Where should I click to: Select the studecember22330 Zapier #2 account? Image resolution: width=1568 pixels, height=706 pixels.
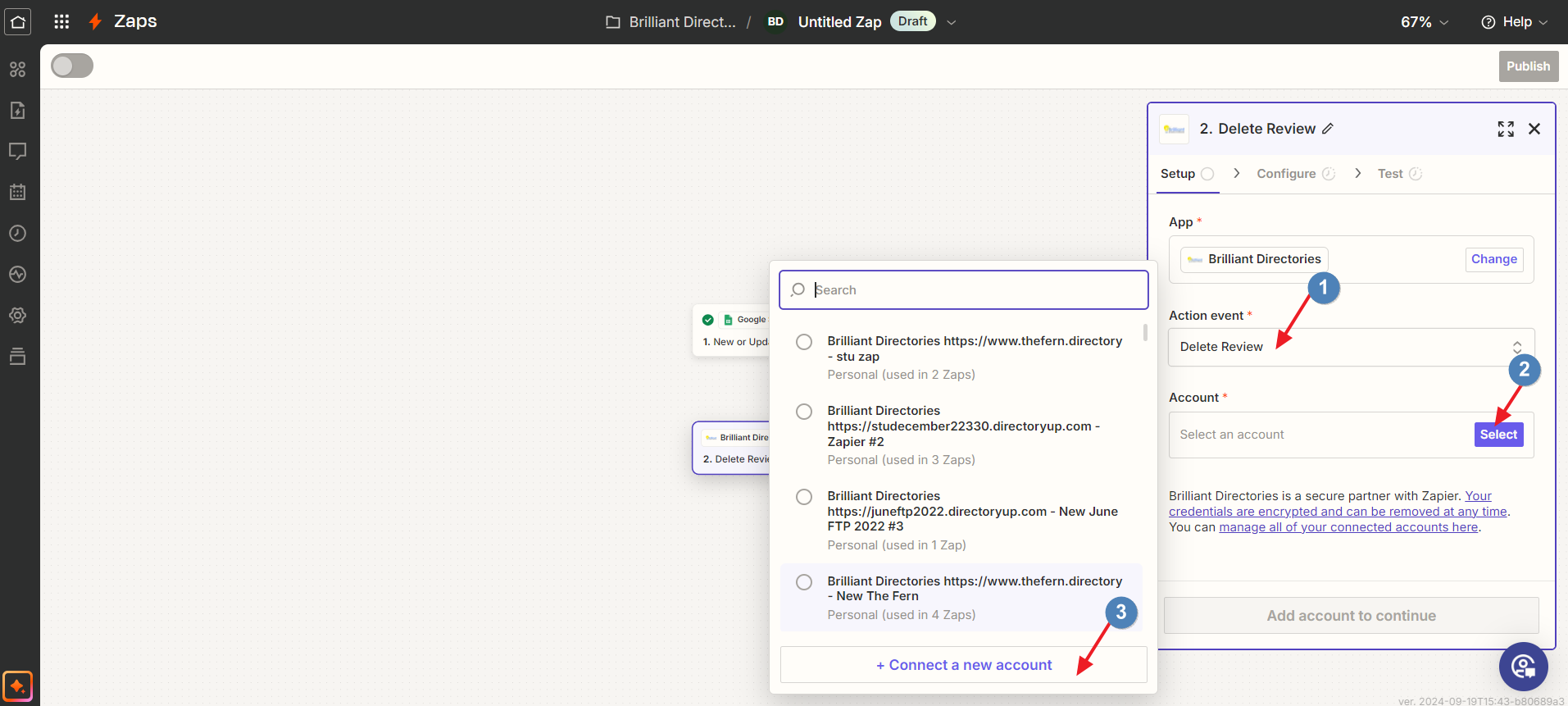point(961,435)
